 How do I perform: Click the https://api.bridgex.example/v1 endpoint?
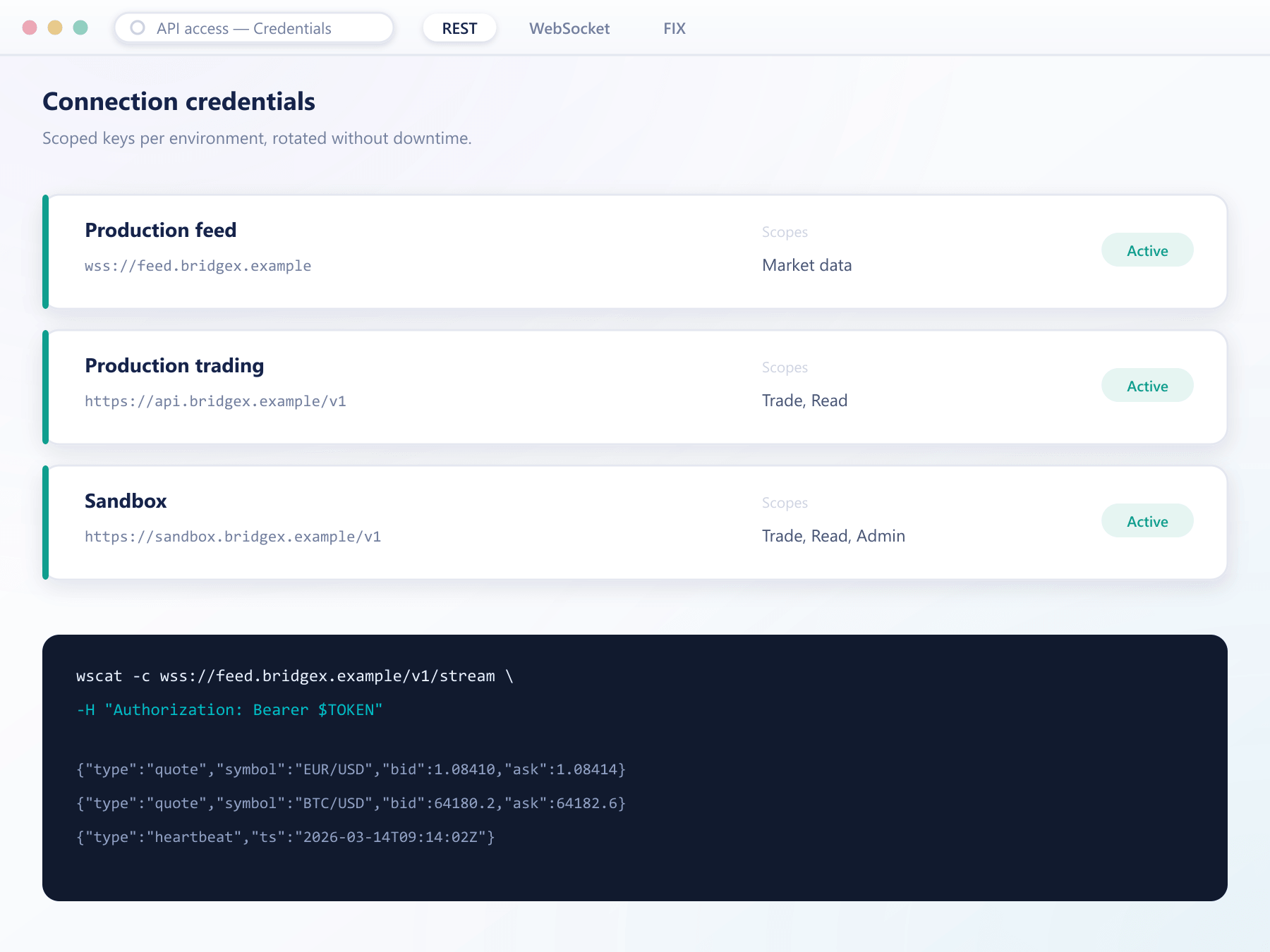pyautogui.click(x=215, y=401)
